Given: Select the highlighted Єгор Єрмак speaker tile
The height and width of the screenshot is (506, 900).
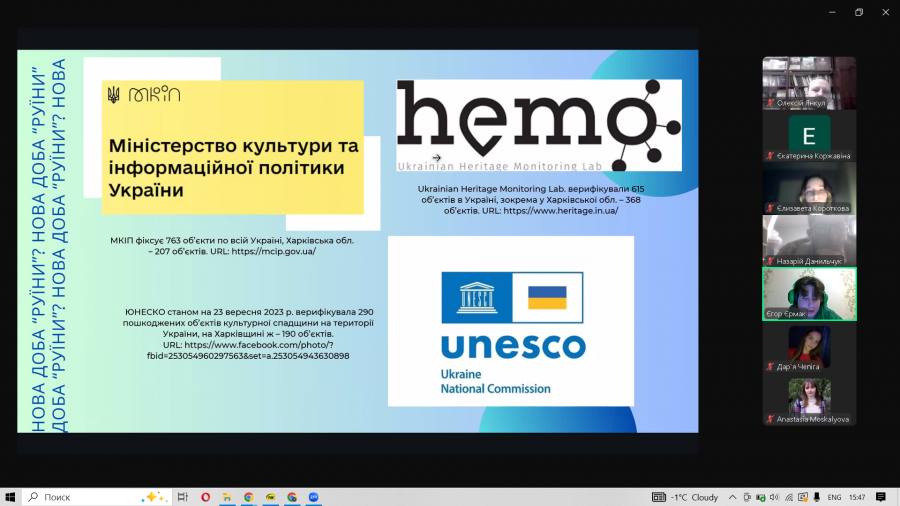Looking at the screenshot, I should point(809,294).
